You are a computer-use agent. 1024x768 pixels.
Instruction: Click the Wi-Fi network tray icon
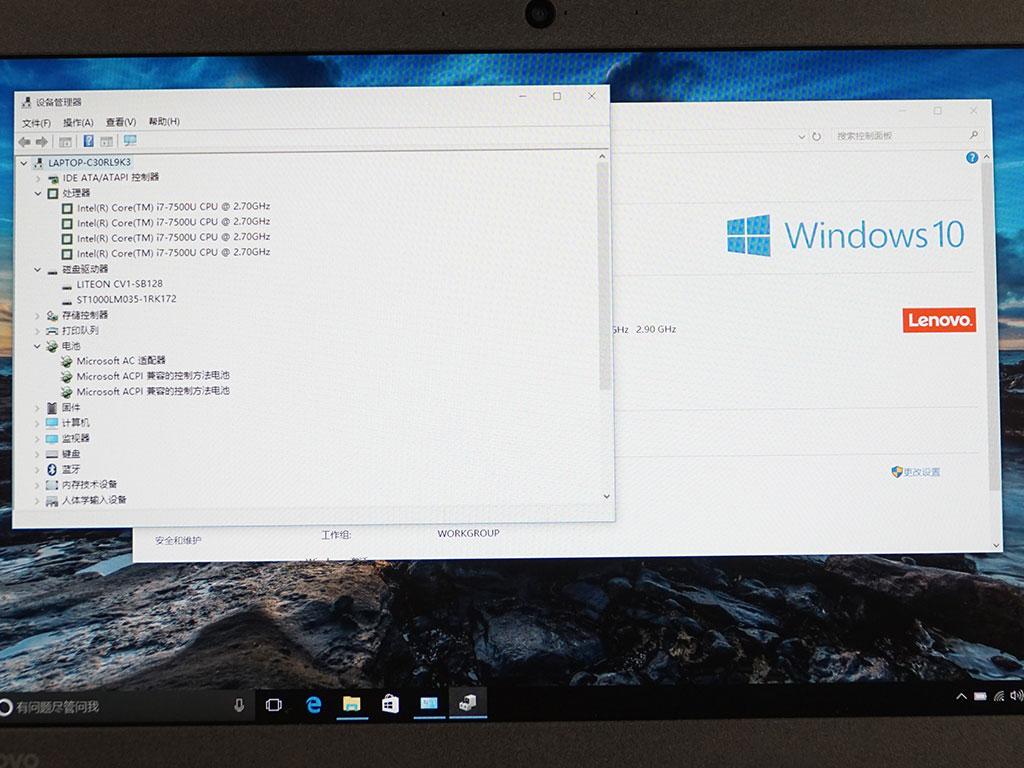coord(999,696)
